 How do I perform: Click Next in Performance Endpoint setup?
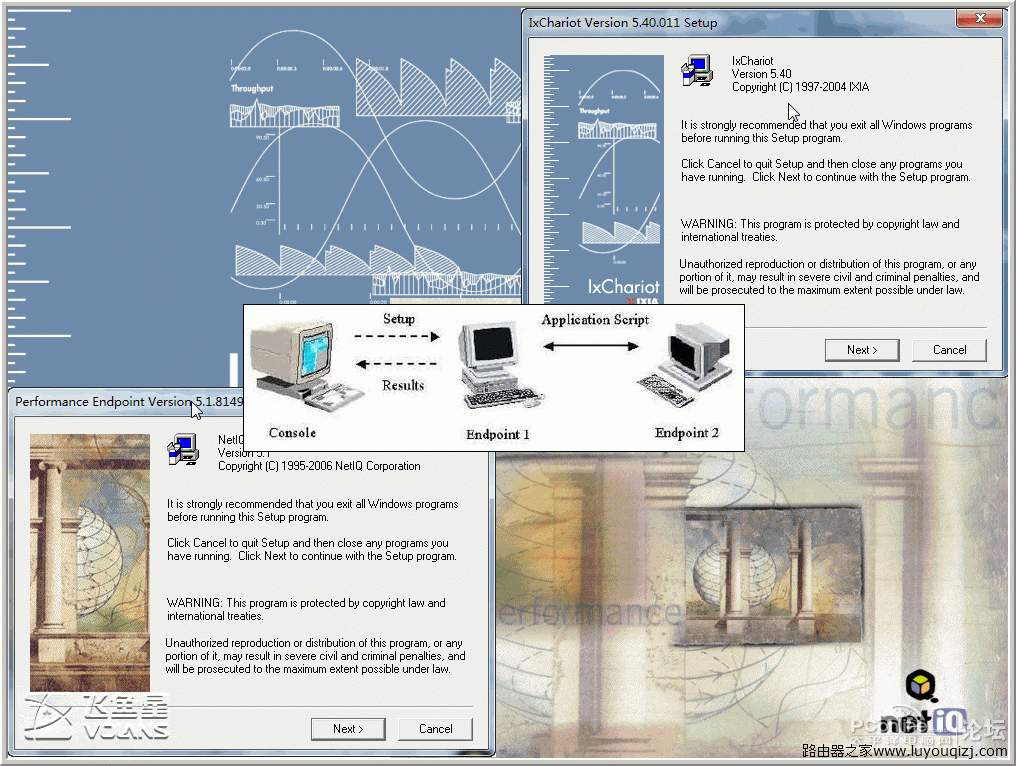[348, 729]
